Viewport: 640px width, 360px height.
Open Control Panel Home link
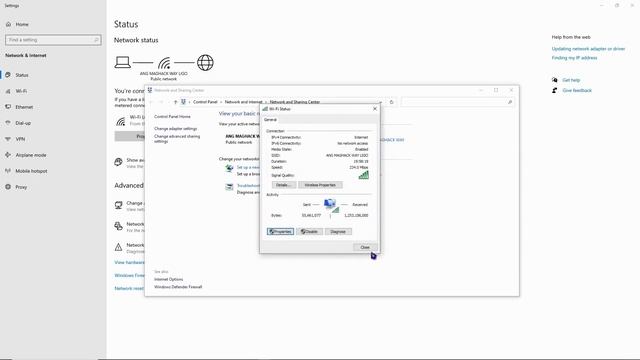point(172,117)
